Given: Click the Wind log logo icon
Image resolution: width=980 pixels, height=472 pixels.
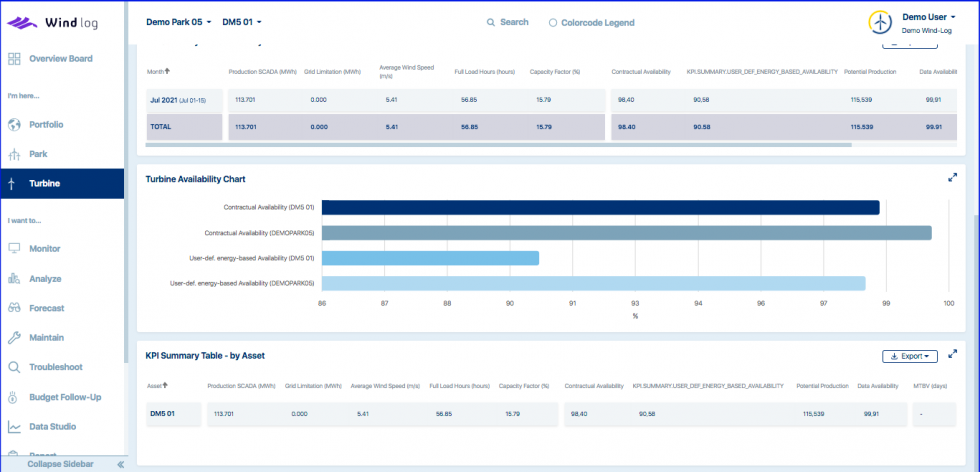Looking at the screenshot, I should pyautogui.click(x=23, y=22).
